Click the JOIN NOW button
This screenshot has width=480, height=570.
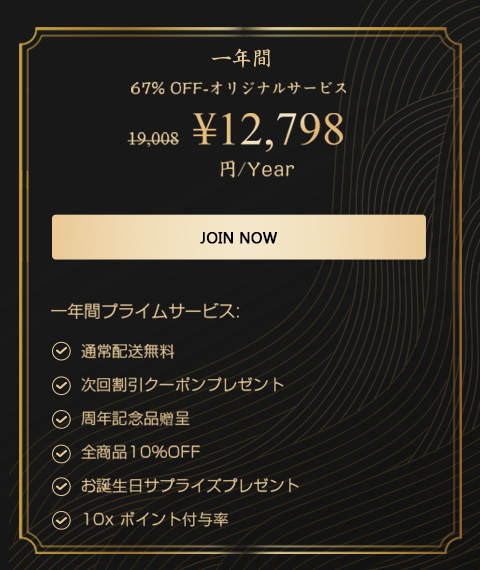coord(239,237)
